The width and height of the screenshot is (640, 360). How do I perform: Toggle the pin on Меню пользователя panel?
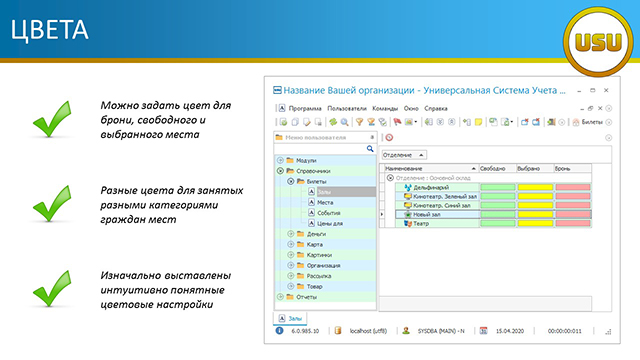[372, 138]
